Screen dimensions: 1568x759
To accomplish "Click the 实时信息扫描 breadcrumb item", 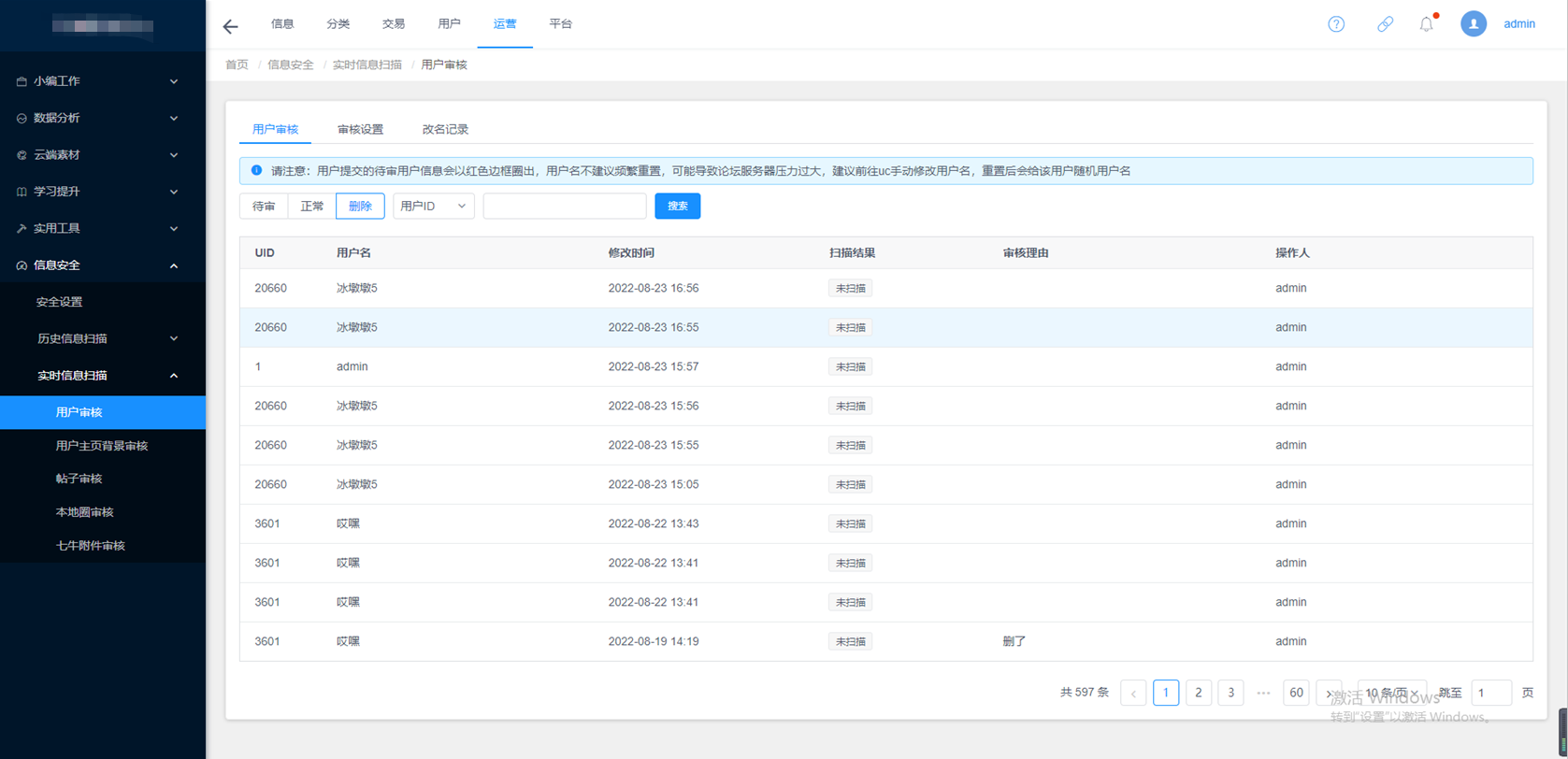I will pos(367,64).
